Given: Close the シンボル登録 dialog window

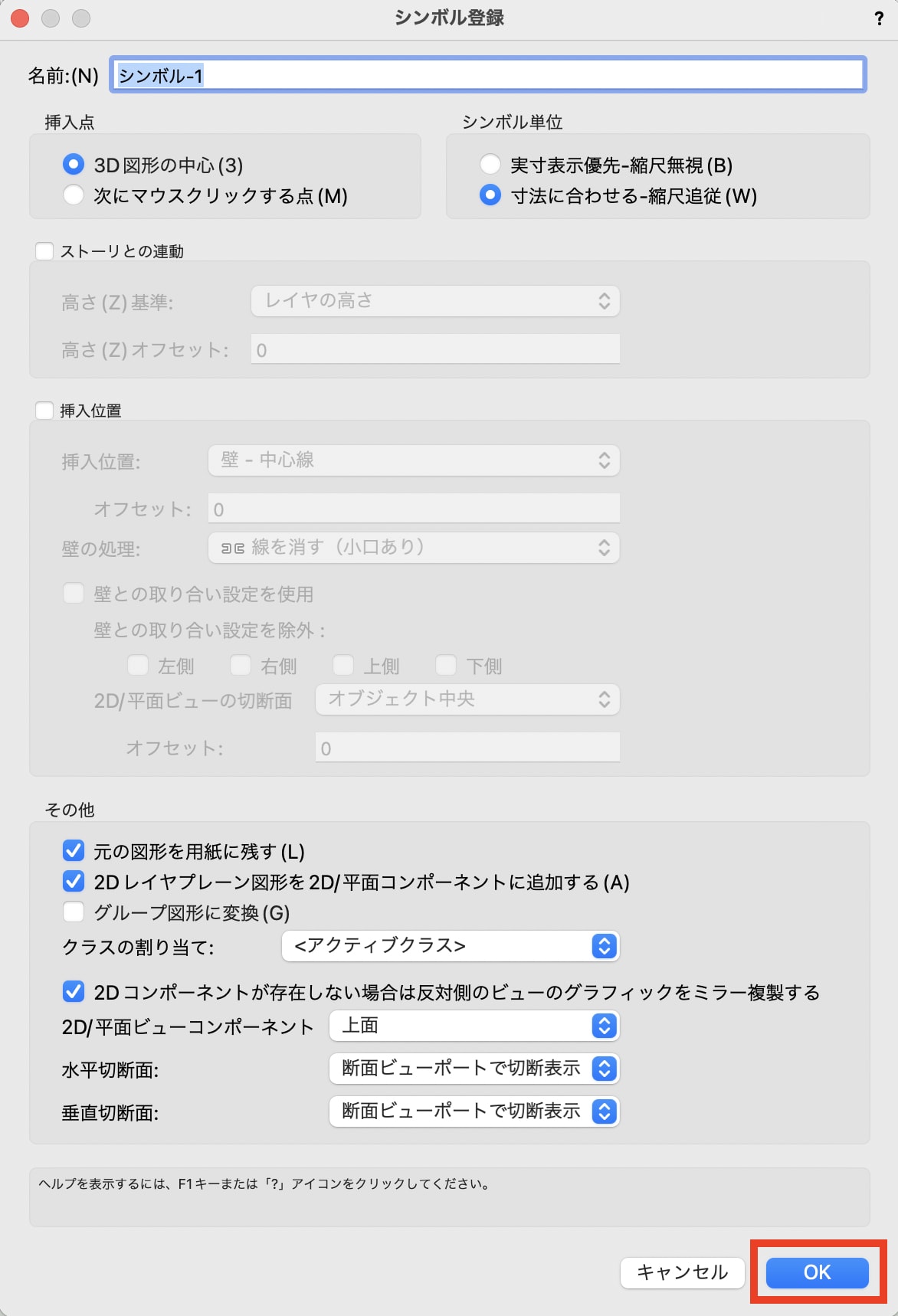Looking at the screenshot, I should (18, 20).
